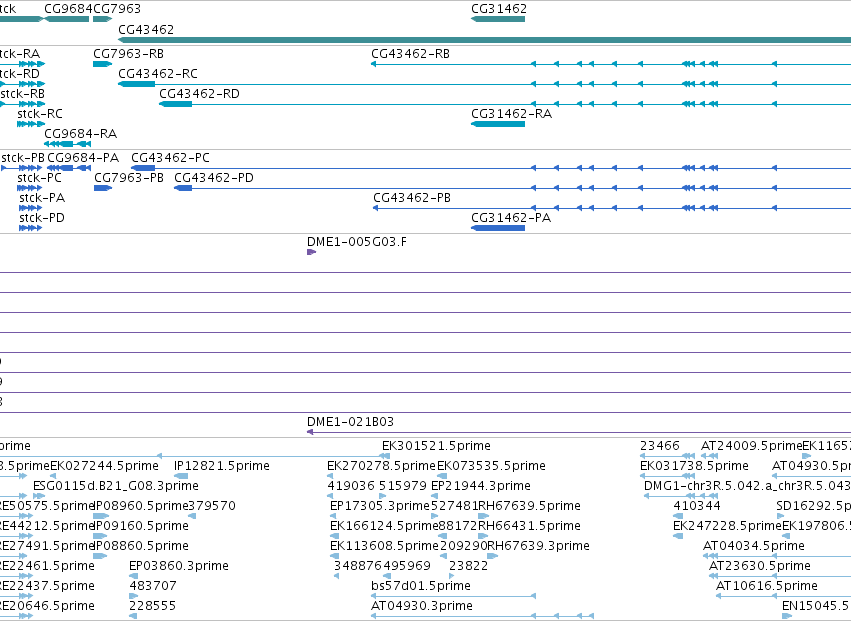Select the EK166124.5prime EST label
Viewport: 851px width, 621px height.
[384, 527]
